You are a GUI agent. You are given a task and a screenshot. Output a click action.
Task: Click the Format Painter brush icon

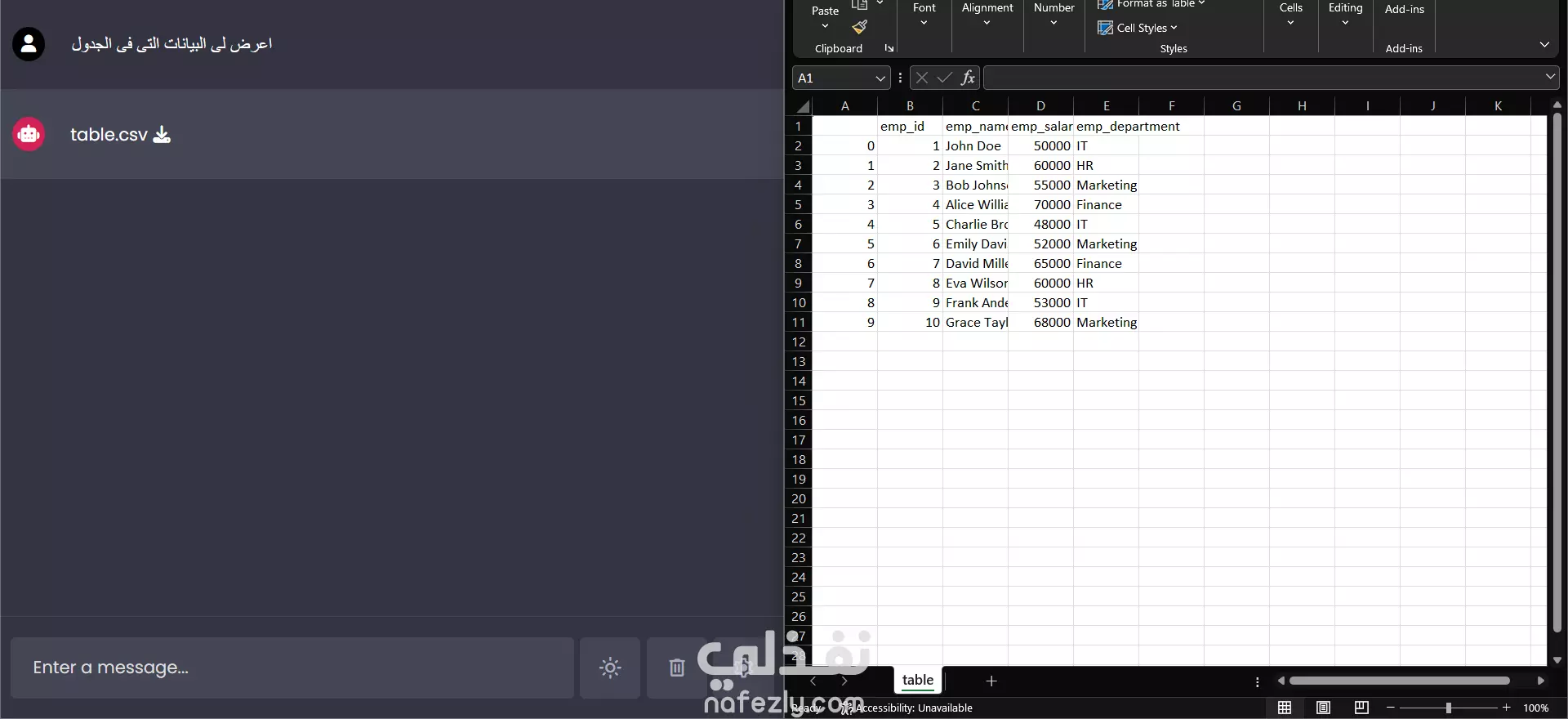click(x=859, y=28)
